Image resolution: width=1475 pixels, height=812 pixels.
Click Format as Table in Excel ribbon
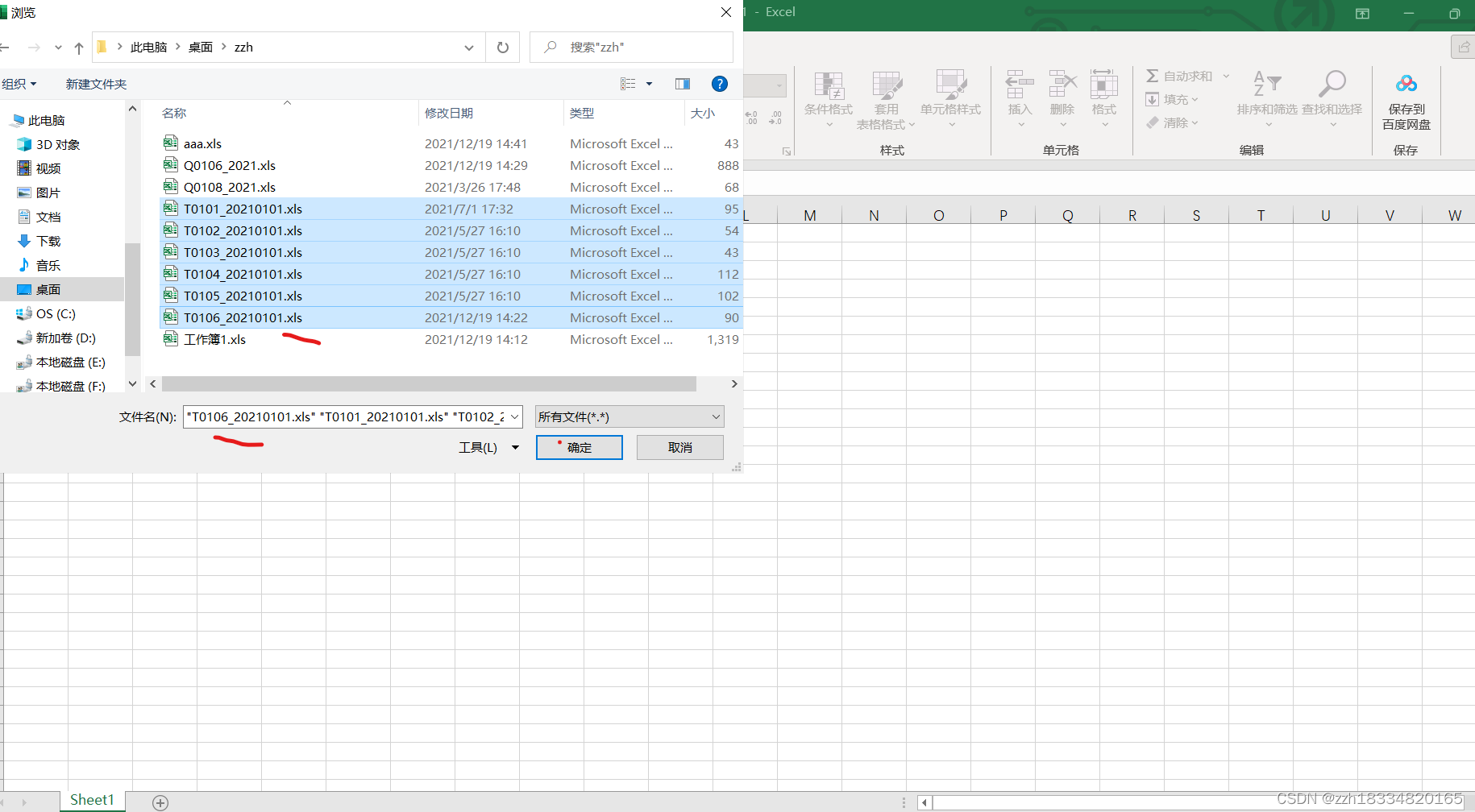pos(886,100)
